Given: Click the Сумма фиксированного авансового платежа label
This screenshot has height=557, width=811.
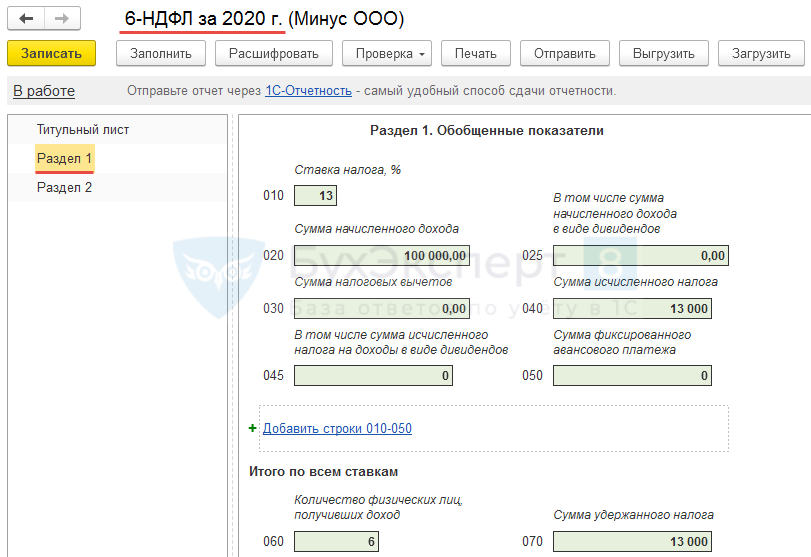Looking at the screenshot, I should [622, 342].
